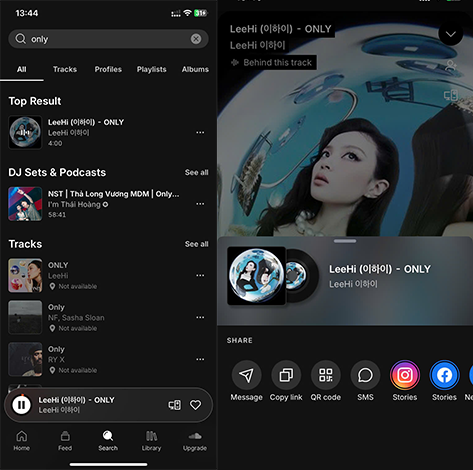Open top result LeeHi ONLY thumbnail
Screen dimensions: 473x470
point(25,132)
